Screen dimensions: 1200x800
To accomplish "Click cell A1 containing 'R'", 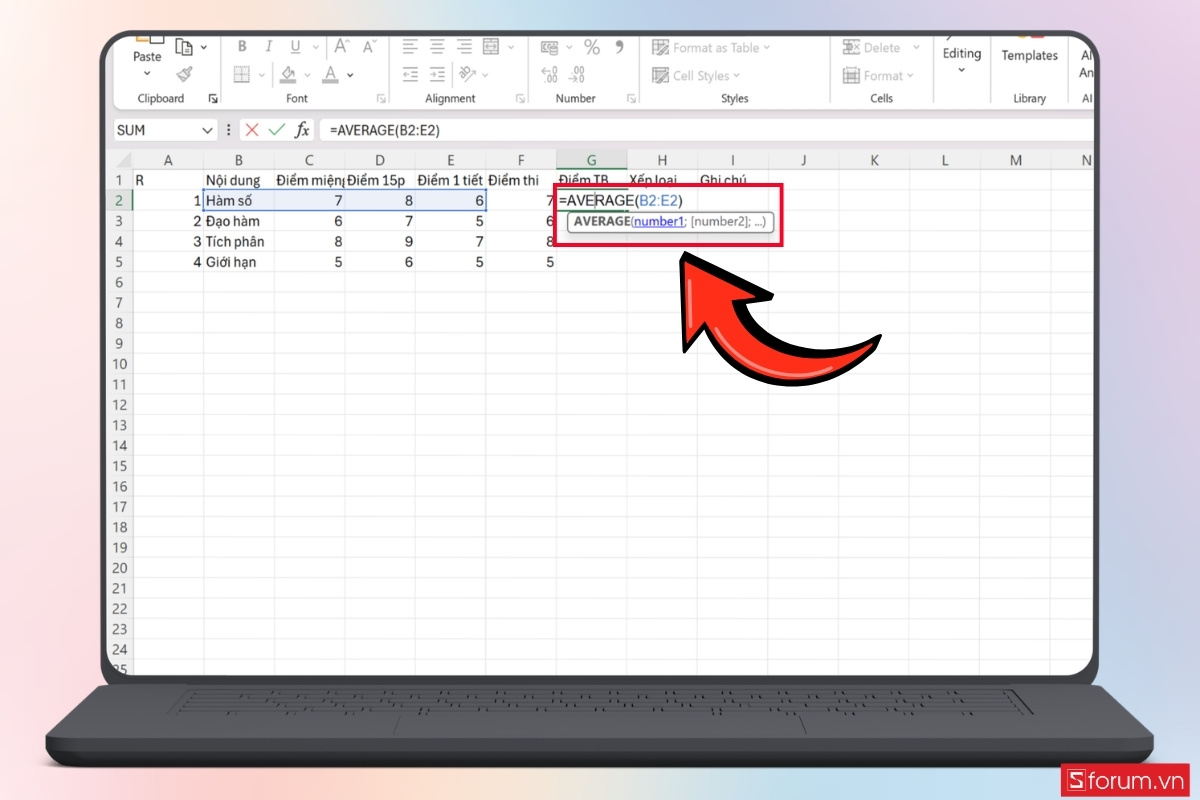I will (x=168, y=180).
